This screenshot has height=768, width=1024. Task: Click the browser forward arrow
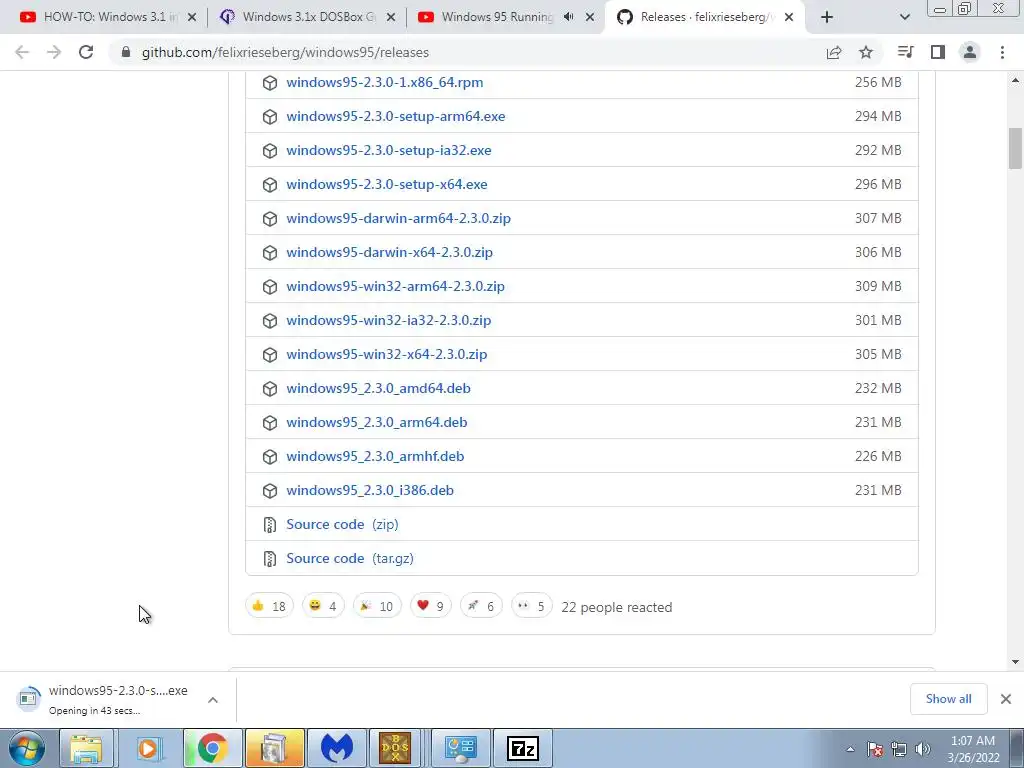[54, 52]
